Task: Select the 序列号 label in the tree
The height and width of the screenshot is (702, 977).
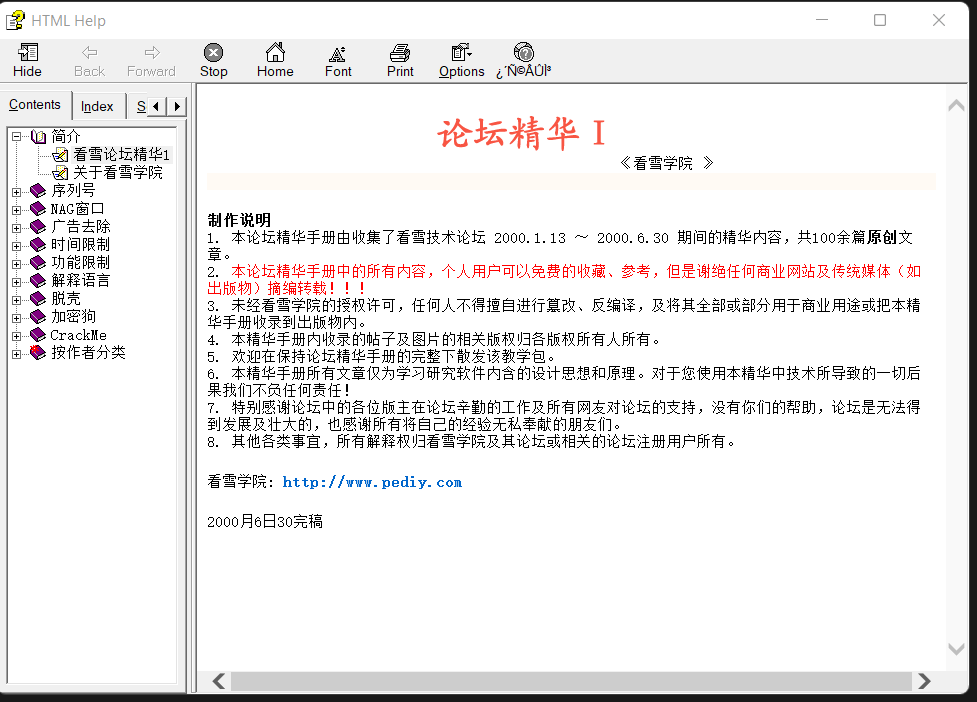Action: [73, 191]
